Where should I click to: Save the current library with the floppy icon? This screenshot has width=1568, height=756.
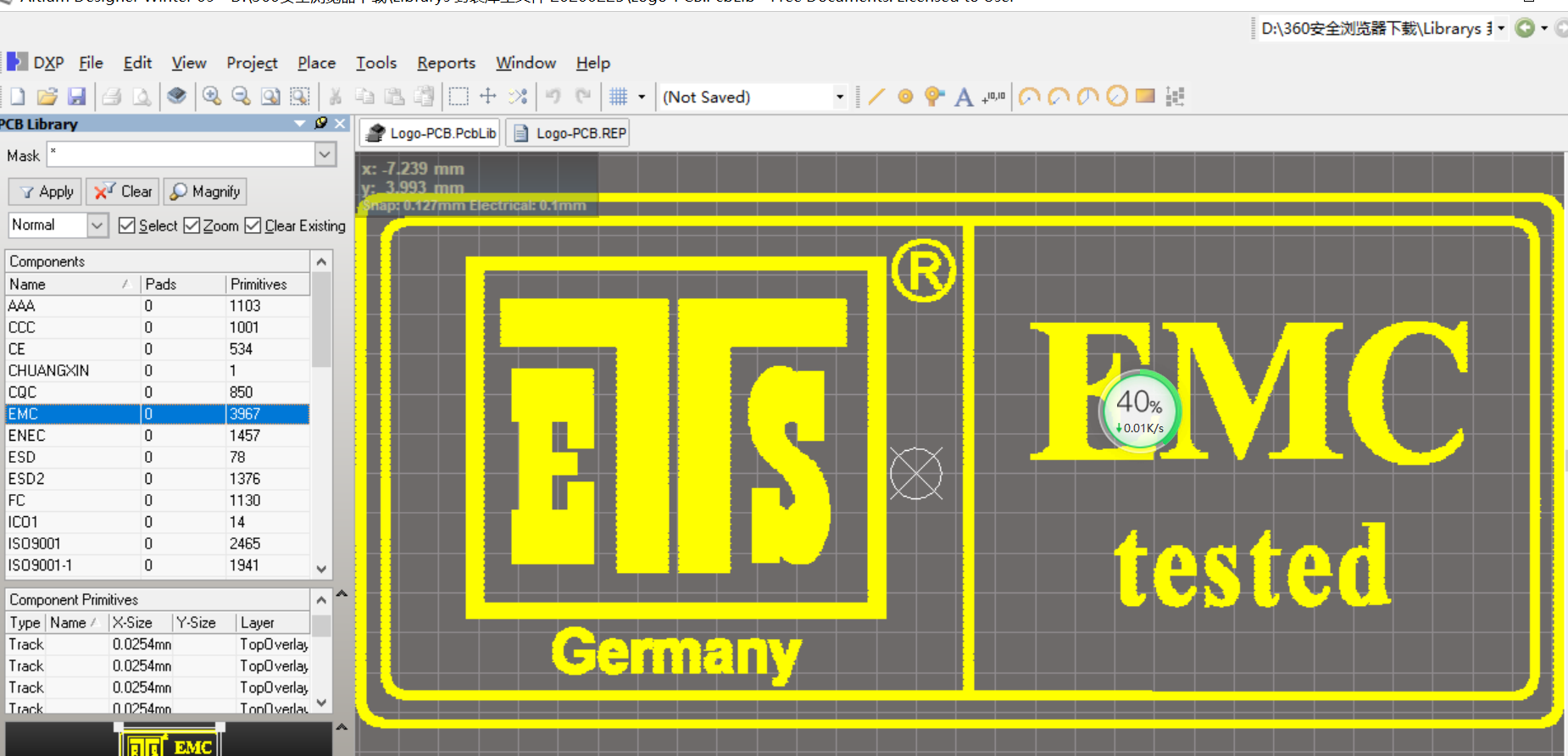77,97
